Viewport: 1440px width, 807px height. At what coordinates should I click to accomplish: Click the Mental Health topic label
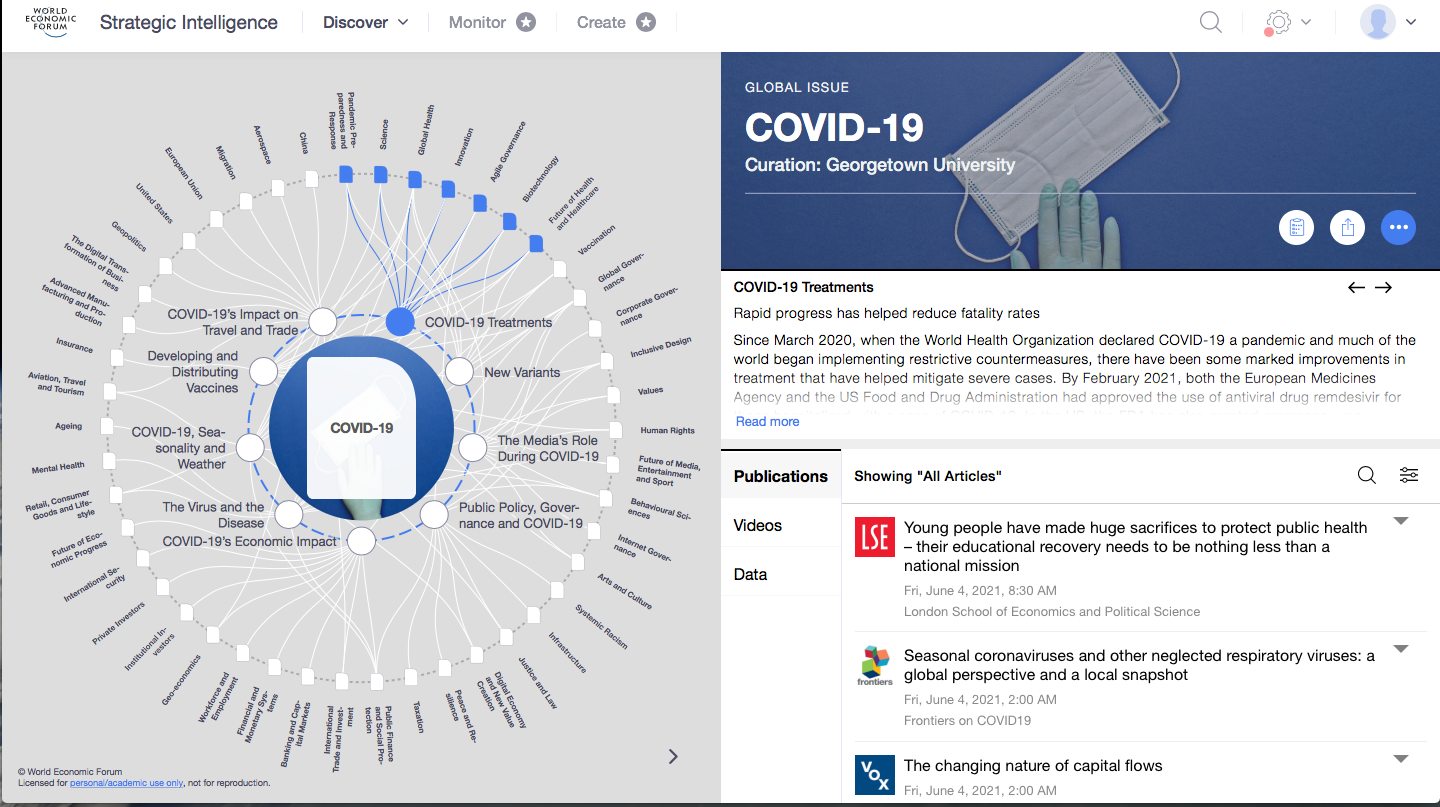[58, 467]
